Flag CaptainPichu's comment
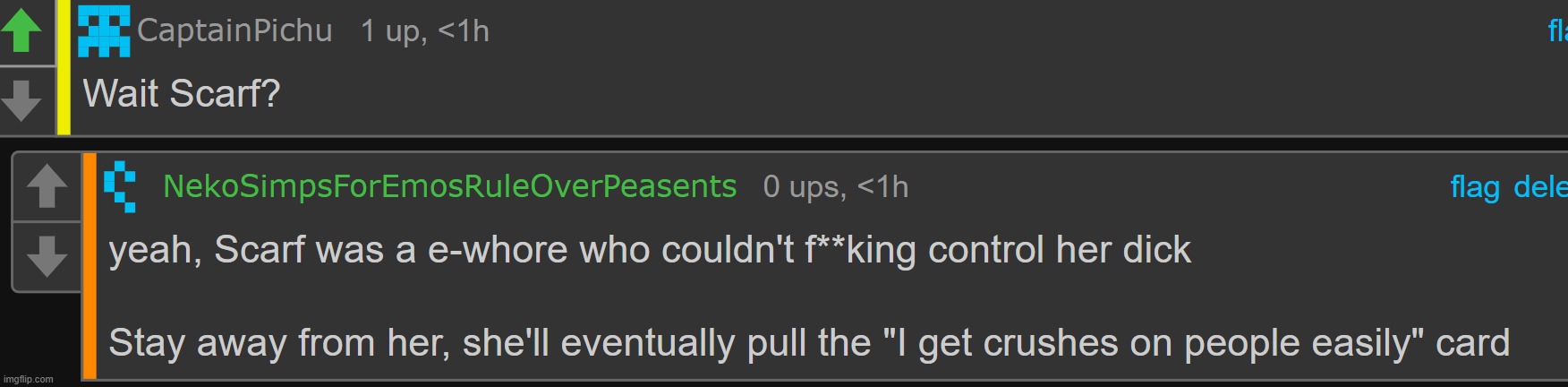This screenshot has width=1568, height=387. click(x=1557, y=31)
